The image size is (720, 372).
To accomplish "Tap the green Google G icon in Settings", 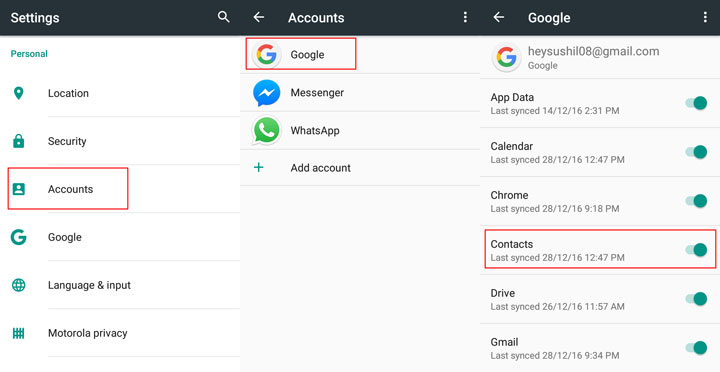I will pos(18,237).
